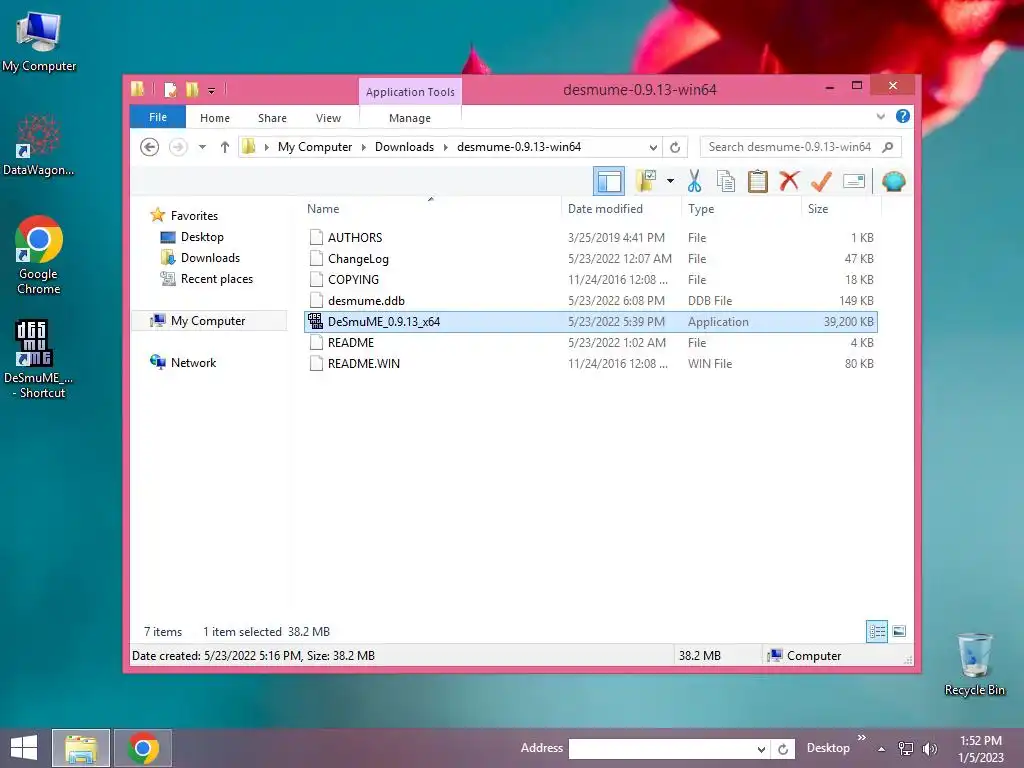1024x768 pixels.
Task: Click Google Chrome on the taskbar
Action: click(143, 748)
